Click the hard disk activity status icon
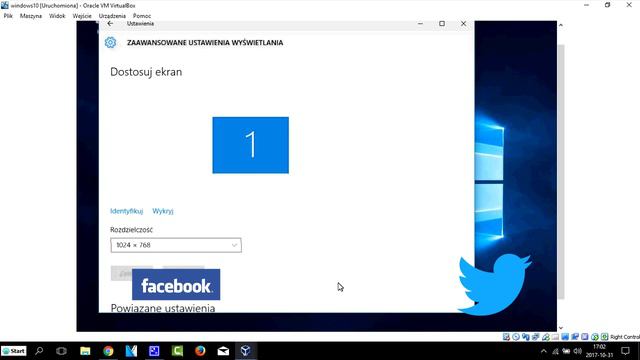Viewport: 640px width, 360px height. pyautogui.click(x=506, y=337)
